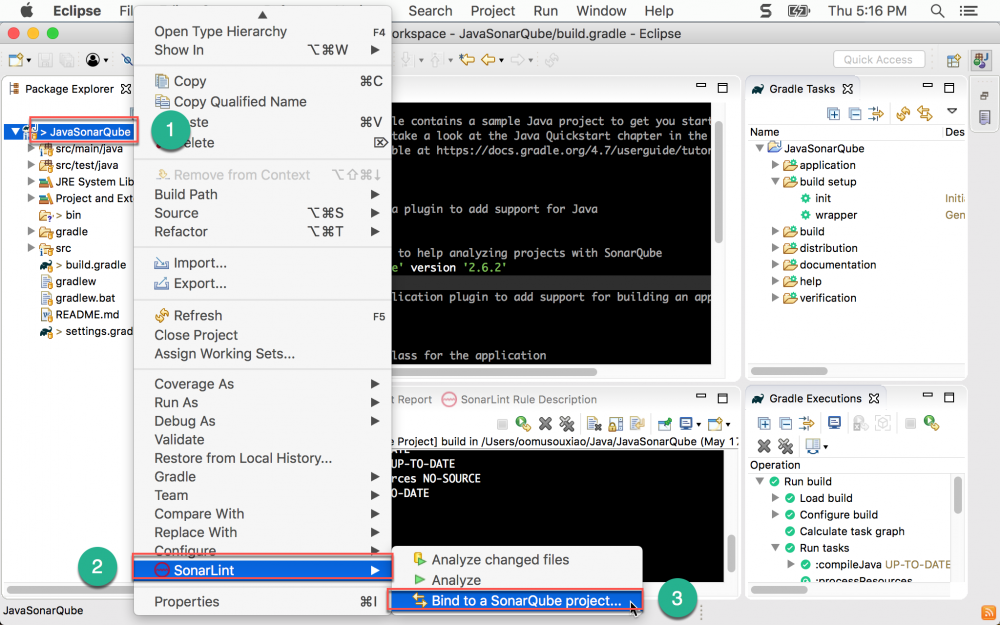Viewport: 1000px width, 625px height.
Task: Switch to SonarLint Rule Description tab
Action: pos(520,399)
